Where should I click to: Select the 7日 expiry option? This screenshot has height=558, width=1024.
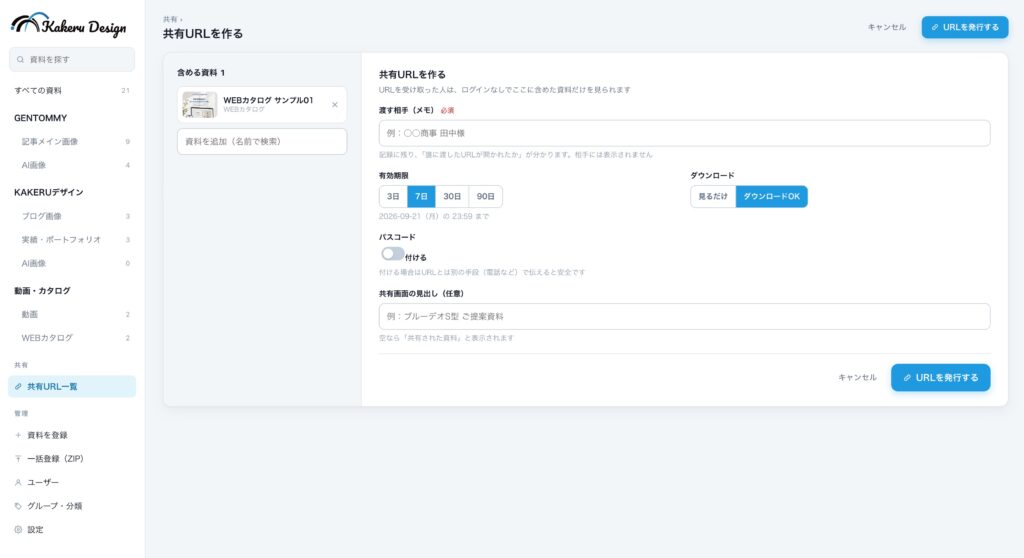(421, 196)
